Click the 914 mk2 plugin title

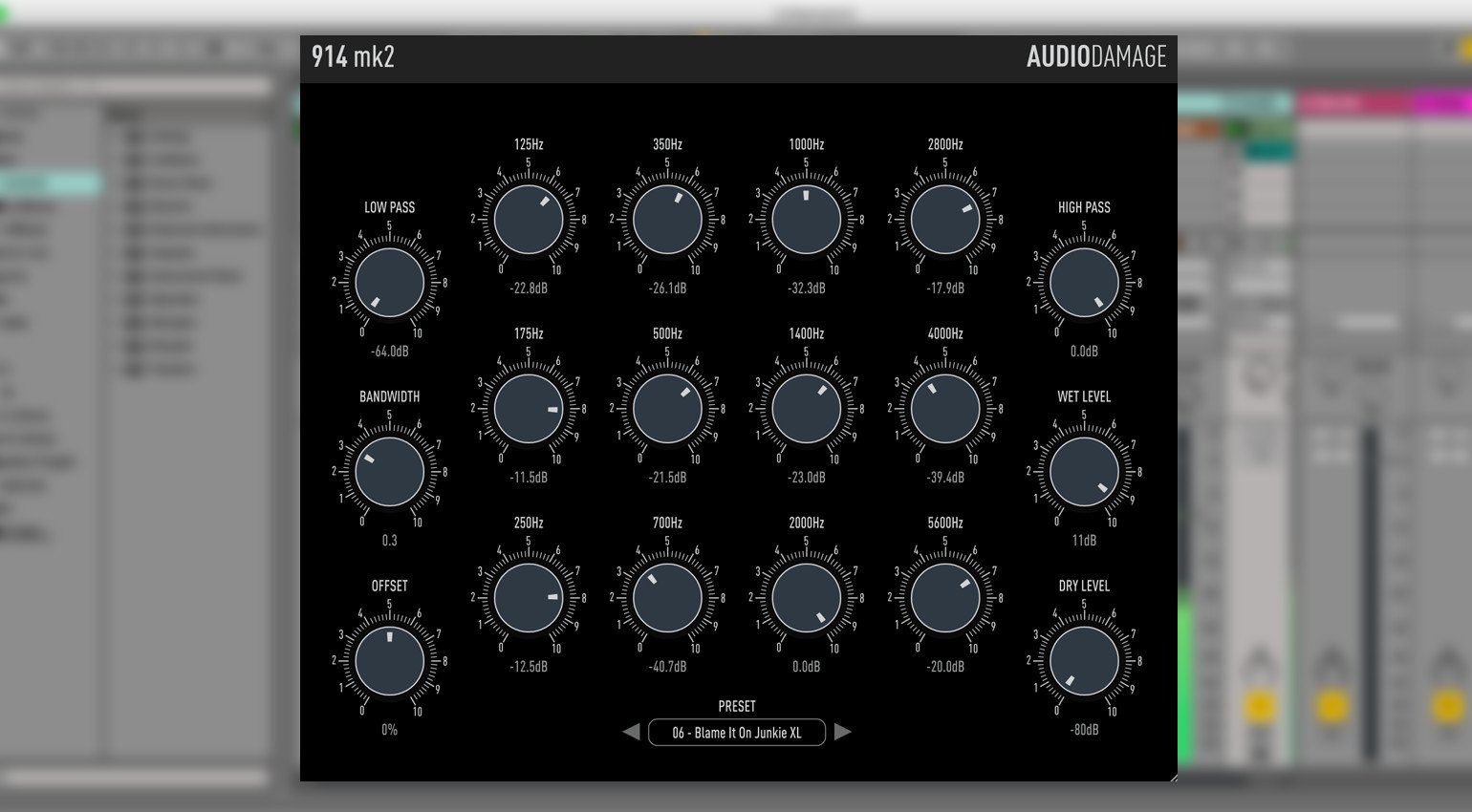pyautogui.click(x=353, y=57)
